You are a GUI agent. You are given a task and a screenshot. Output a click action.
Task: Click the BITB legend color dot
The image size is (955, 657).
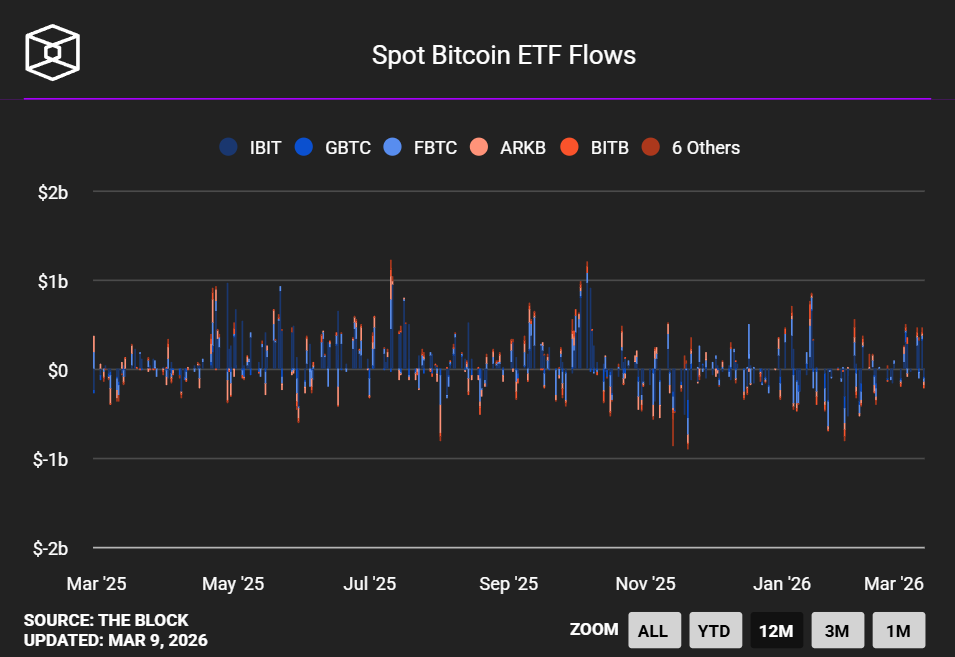570,148
